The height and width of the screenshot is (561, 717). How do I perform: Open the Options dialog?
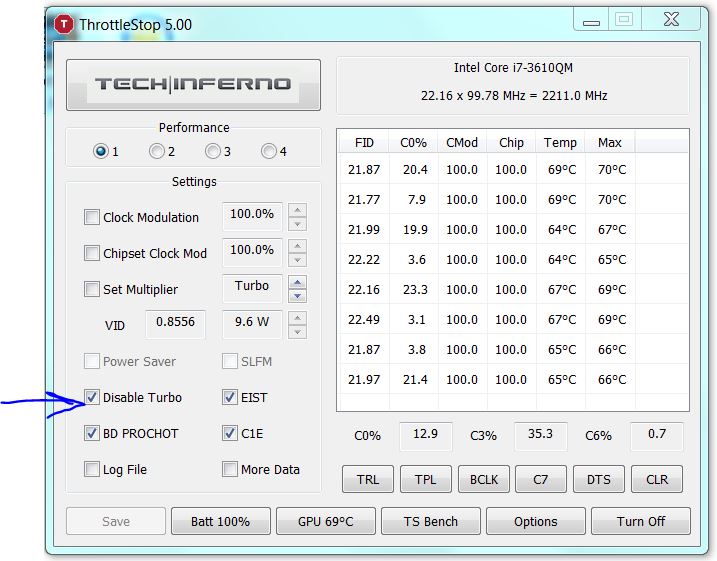click(536, 521)
